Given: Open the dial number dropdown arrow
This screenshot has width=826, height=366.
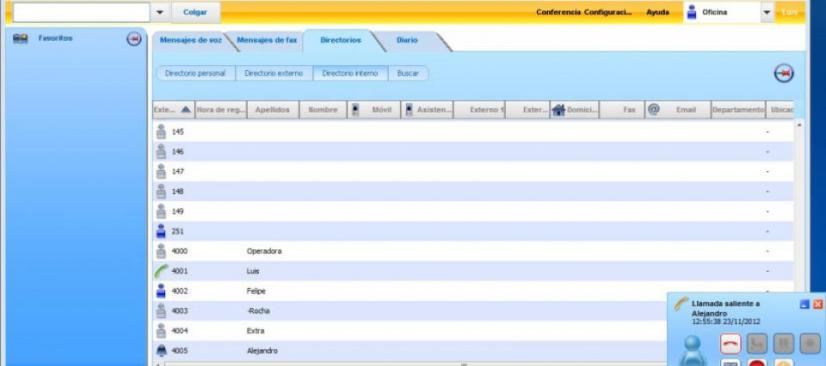Looking at the screenshot, I should tap(160, 12).
